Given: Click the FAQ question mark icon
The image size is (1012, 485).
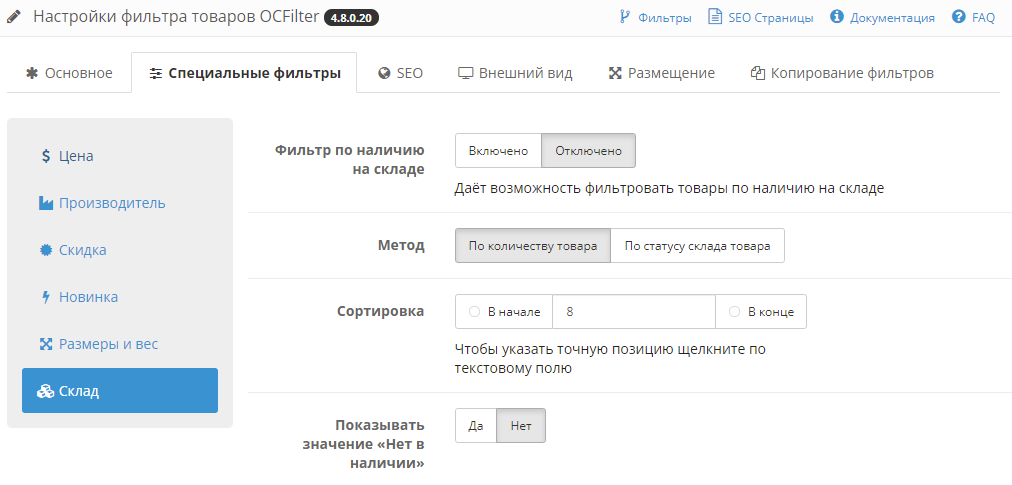Looking at the screenshot, I should click(x=958, y=17).
